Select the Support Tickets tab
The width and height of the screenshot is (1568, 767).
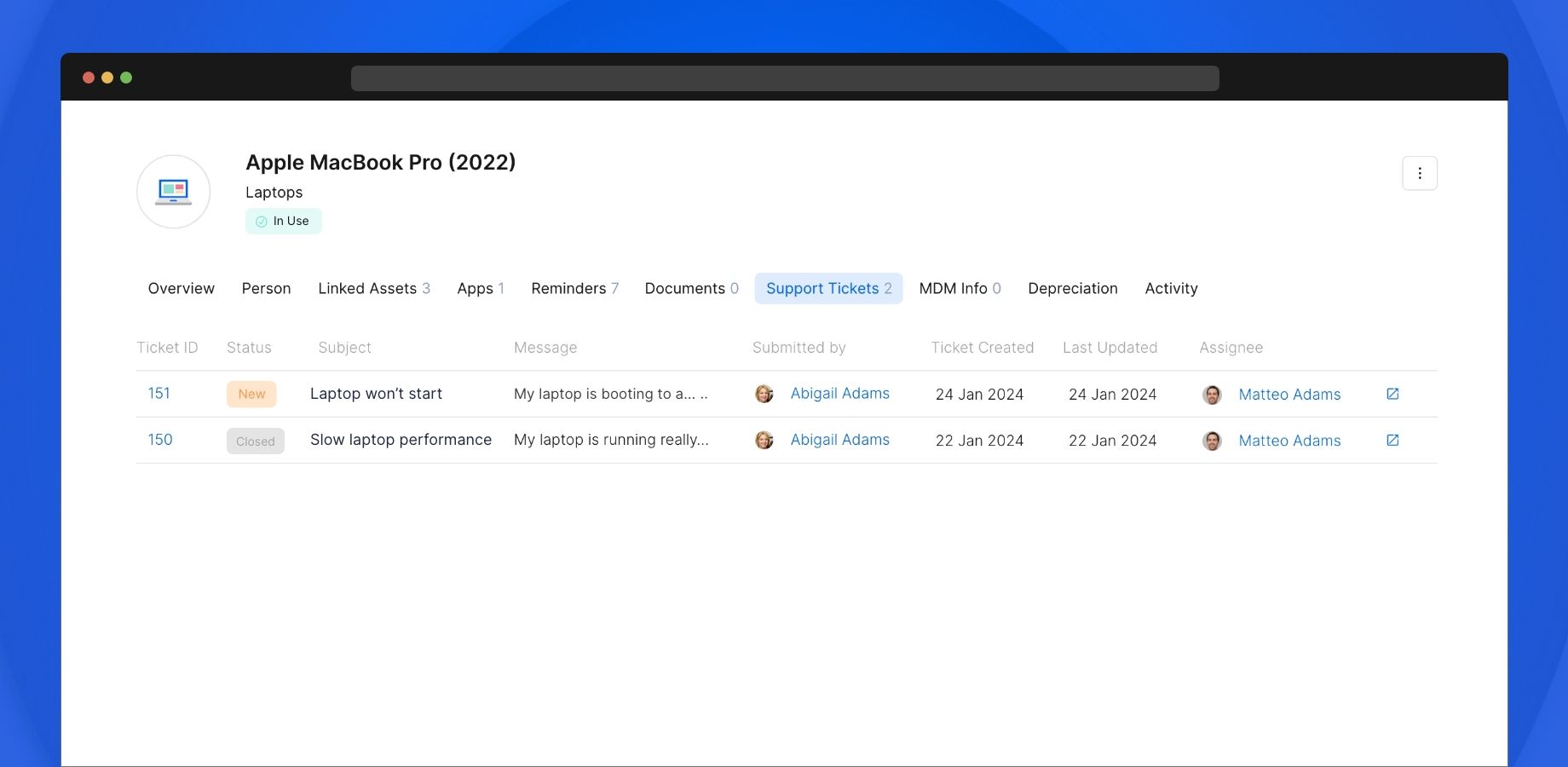tap(828, 288)
